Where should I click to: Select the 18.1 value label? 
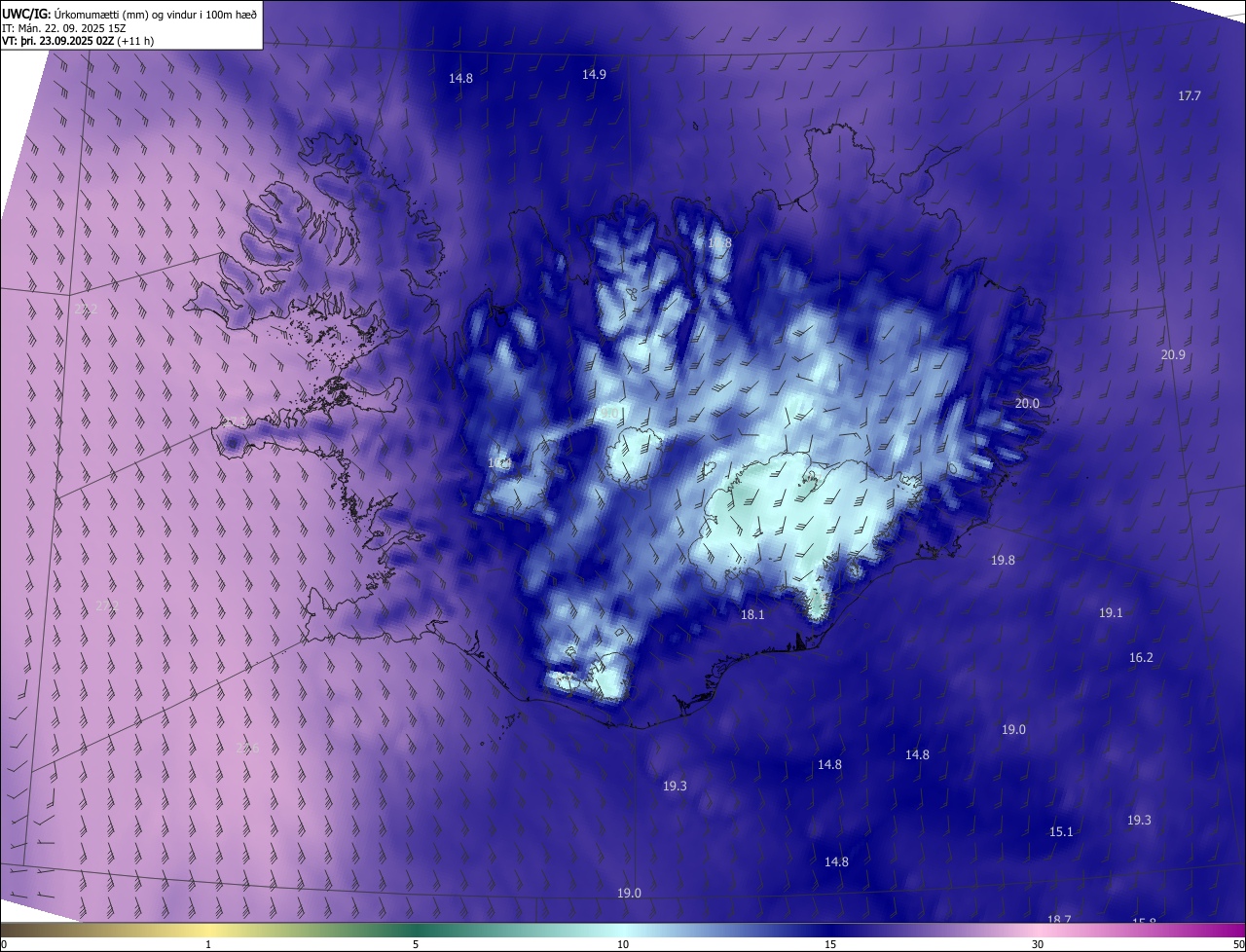coord(752,614)
